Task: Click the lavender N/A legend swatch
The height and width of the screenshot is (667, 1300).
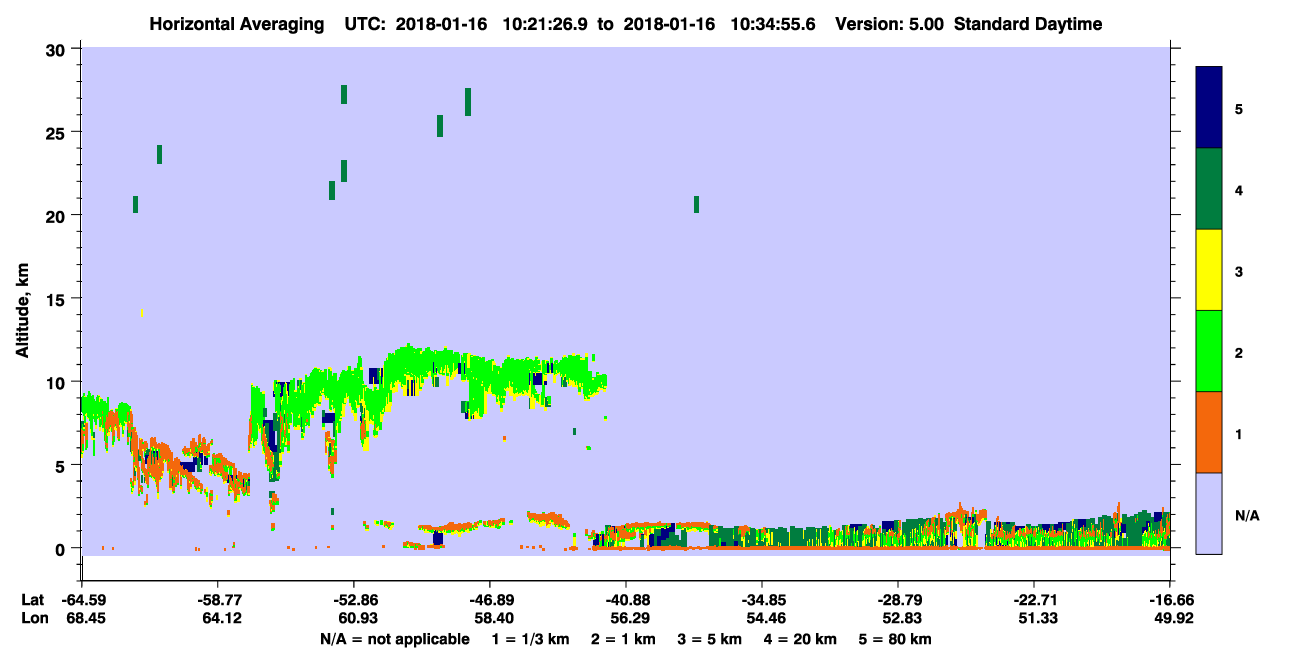Action: (1209, 513)
